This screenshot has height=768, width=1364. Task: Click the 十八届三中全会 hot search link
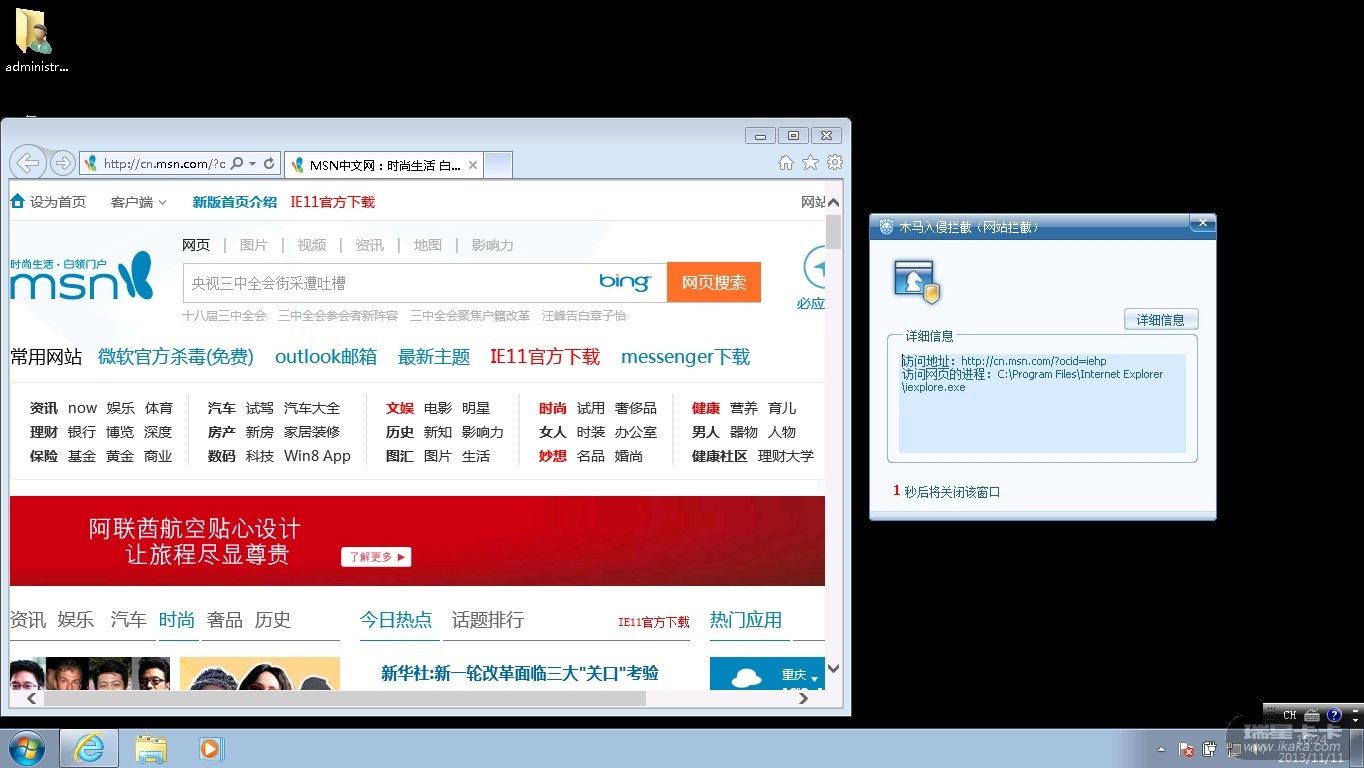click(224, 316)
